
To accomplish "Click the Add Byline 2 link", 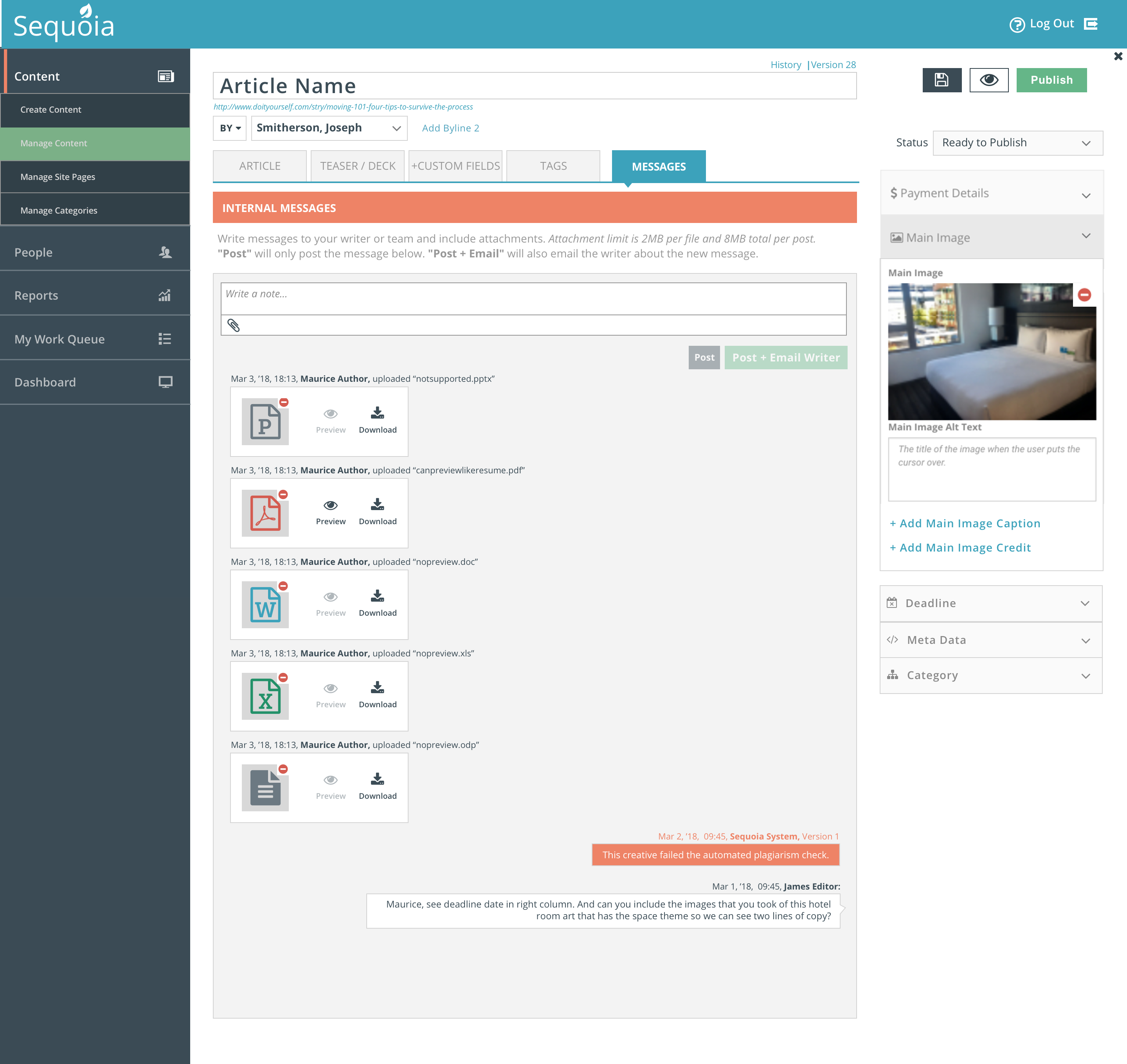I will tap(450, 128).
